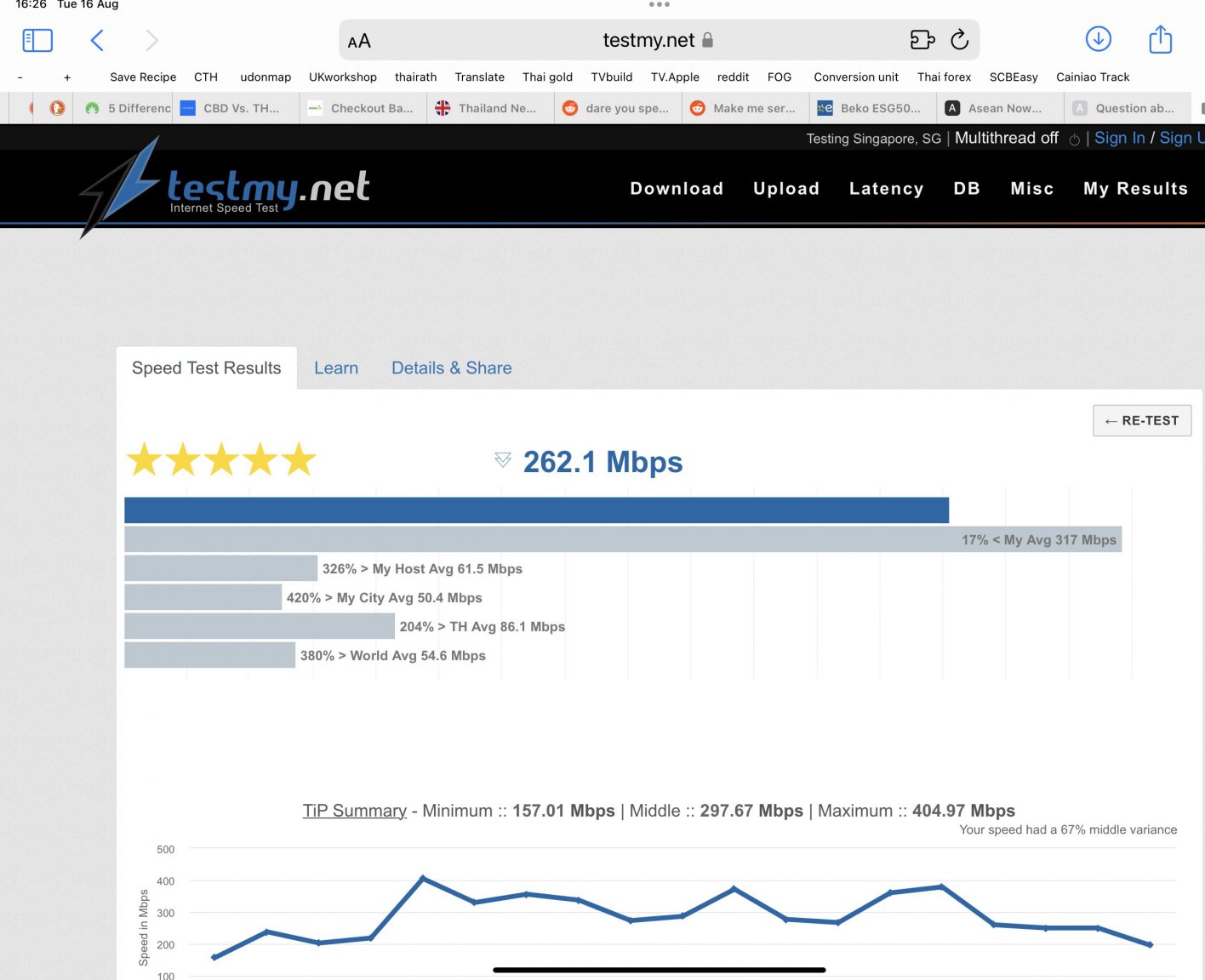This screenshot has width=1205, height=980.
Task: Open the Upload menu in site navigation
Action: (786, 189)
